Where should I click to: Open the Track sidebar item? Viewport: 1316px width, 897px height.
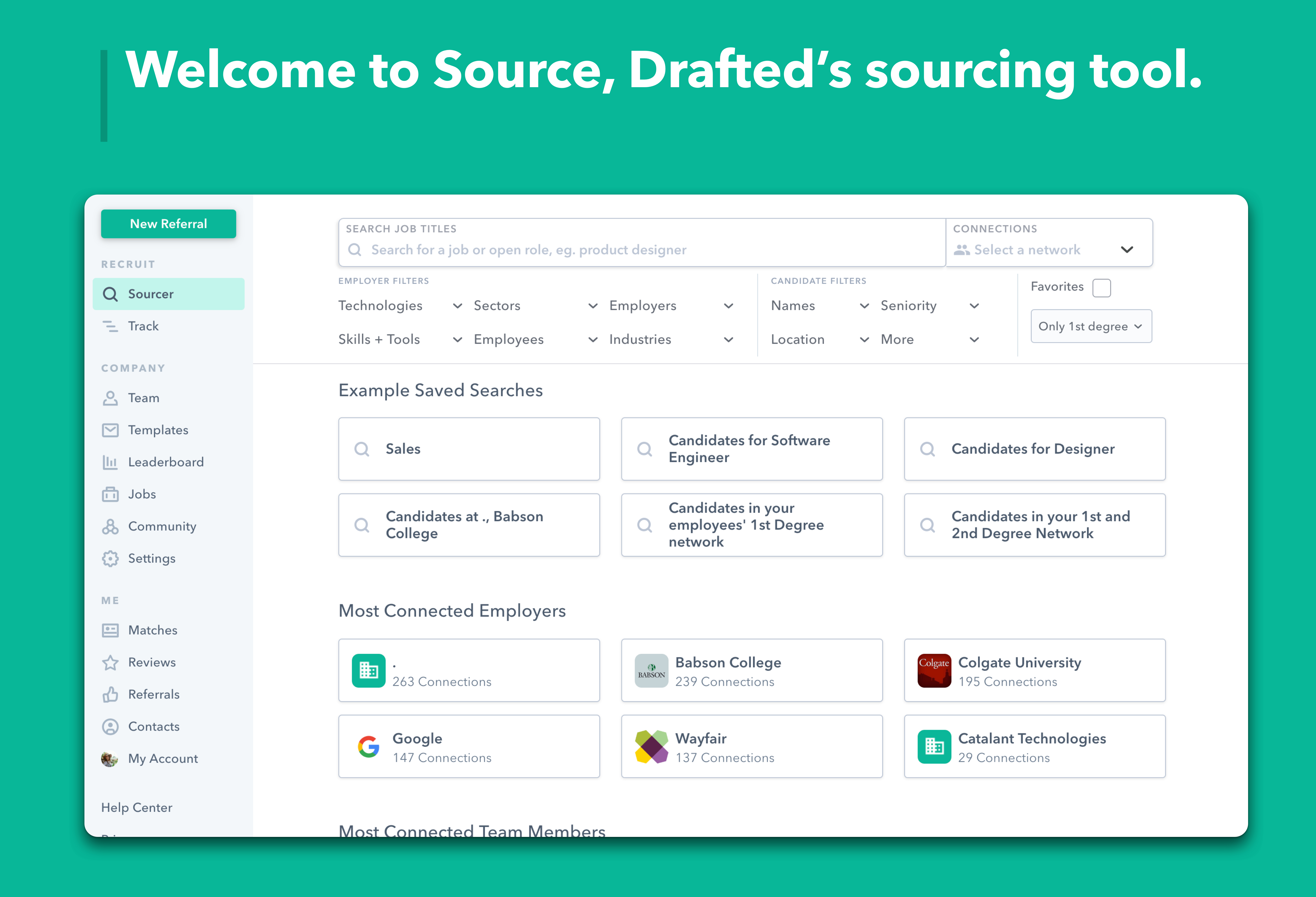(169, 326)
